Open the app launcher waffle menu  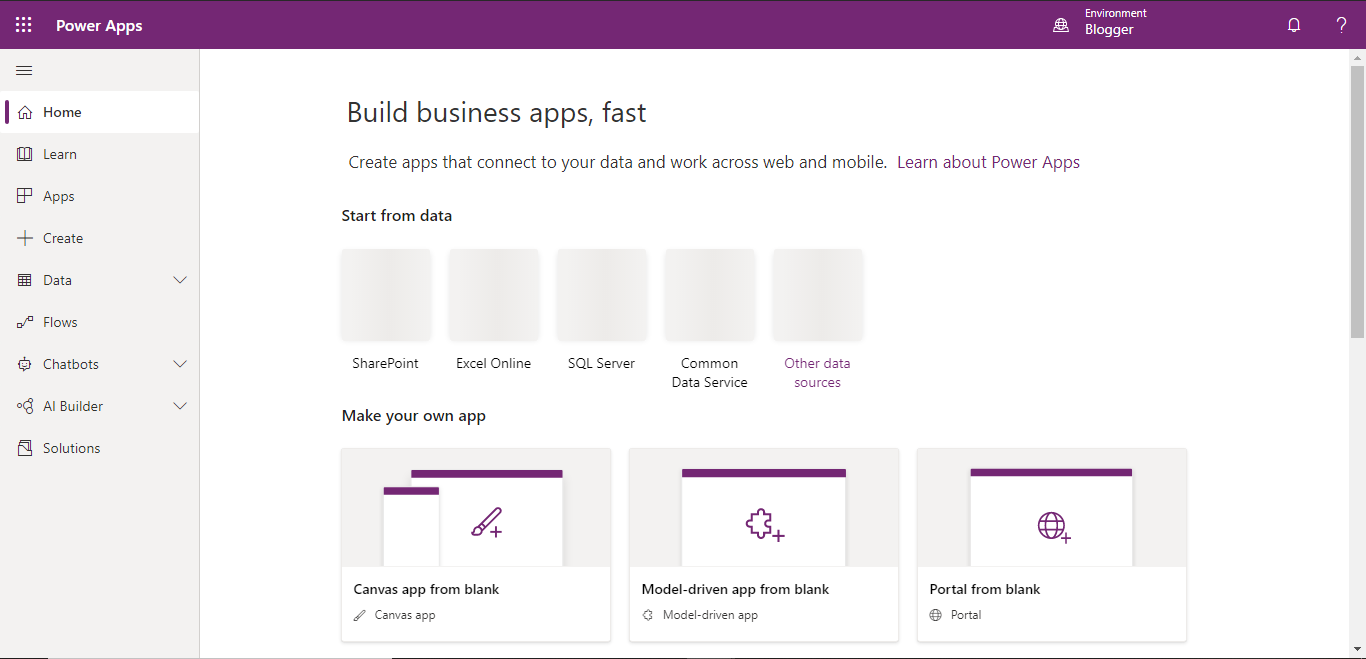(23, 24)
